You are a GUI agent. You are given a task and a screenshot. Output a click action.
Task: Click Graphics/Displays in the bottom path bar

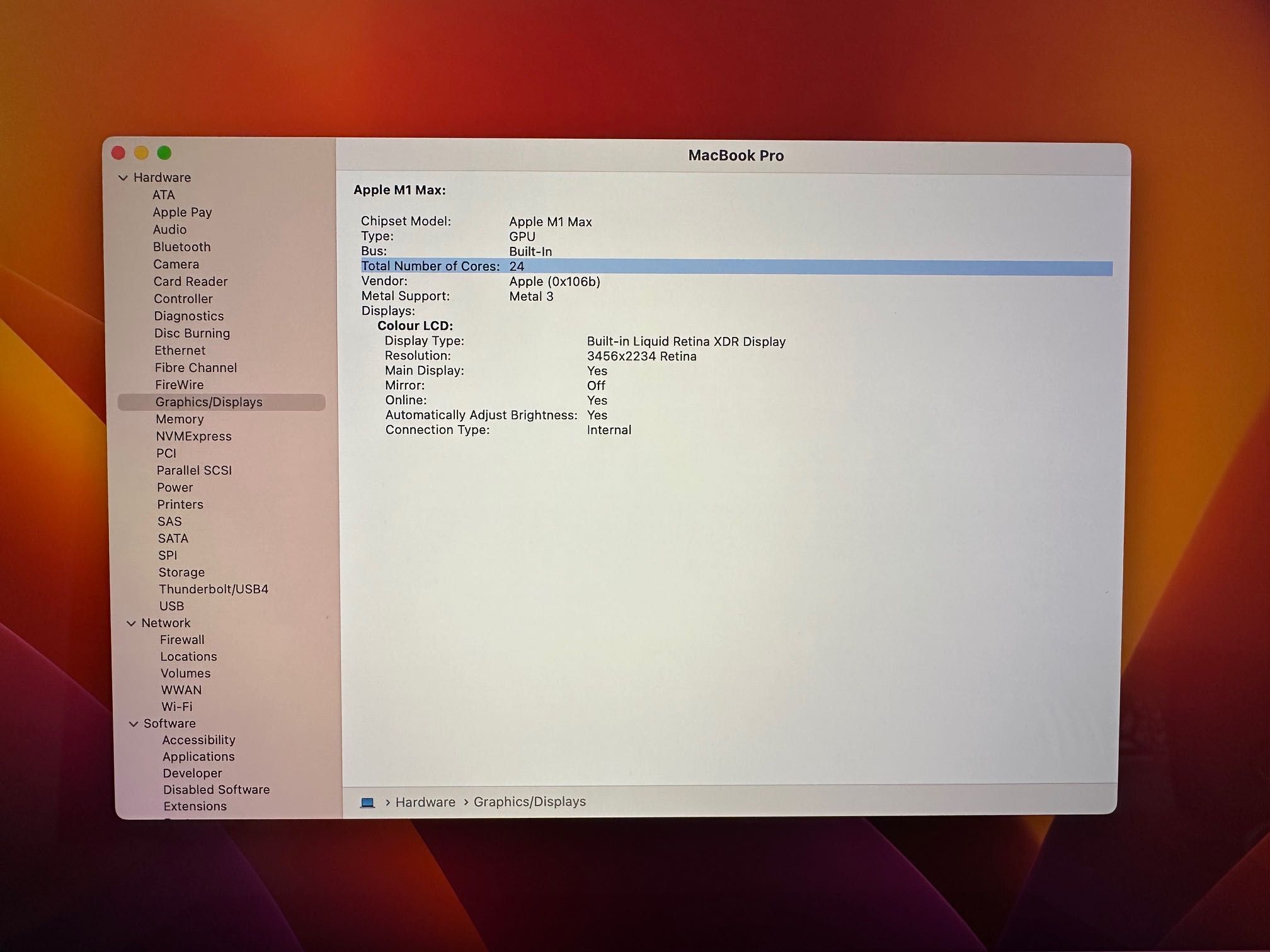(x=530, y=802)
